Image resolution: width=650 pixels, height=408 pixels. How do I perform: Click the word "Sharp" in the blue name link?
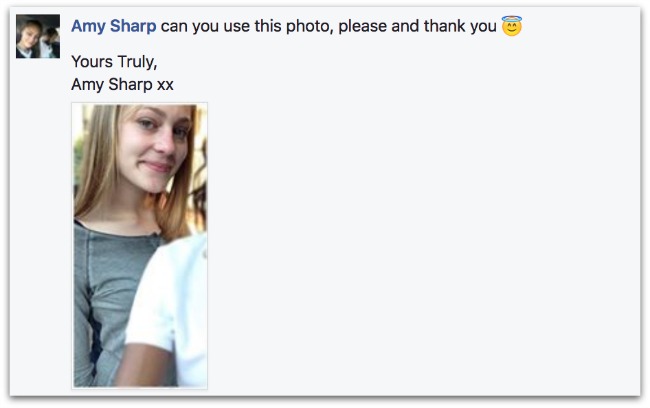pos(133,26)
